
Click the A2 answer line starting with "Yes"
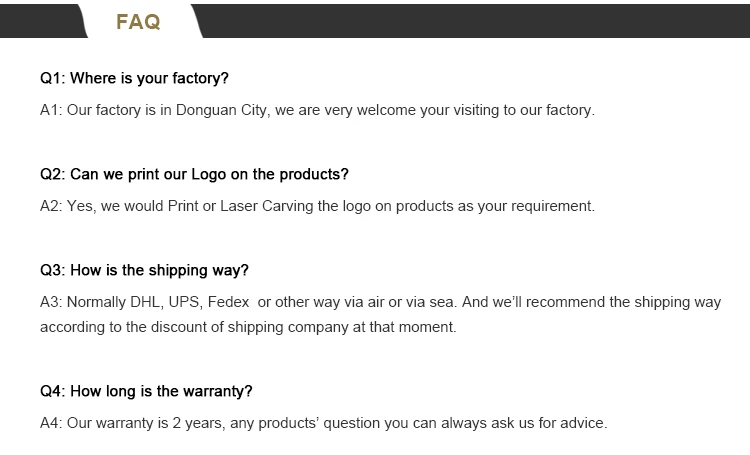(x=317, y=206)
